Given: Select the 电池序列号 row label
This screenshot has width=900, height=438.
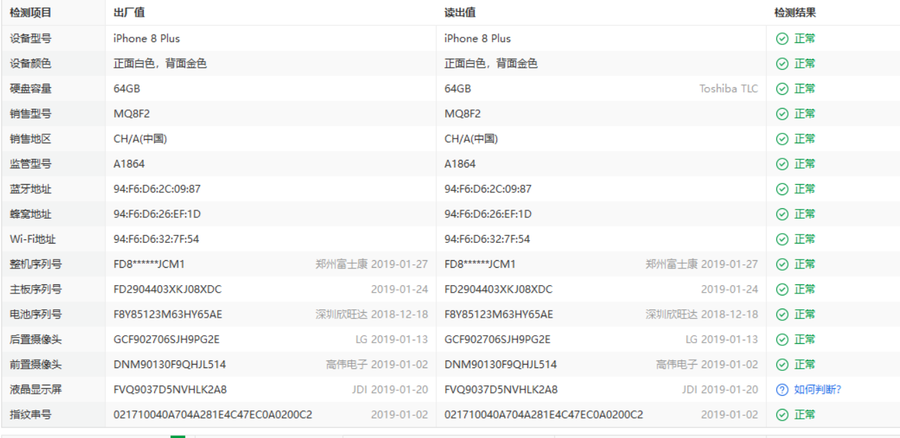Looking at the screenshot, I should click(36, 314).
